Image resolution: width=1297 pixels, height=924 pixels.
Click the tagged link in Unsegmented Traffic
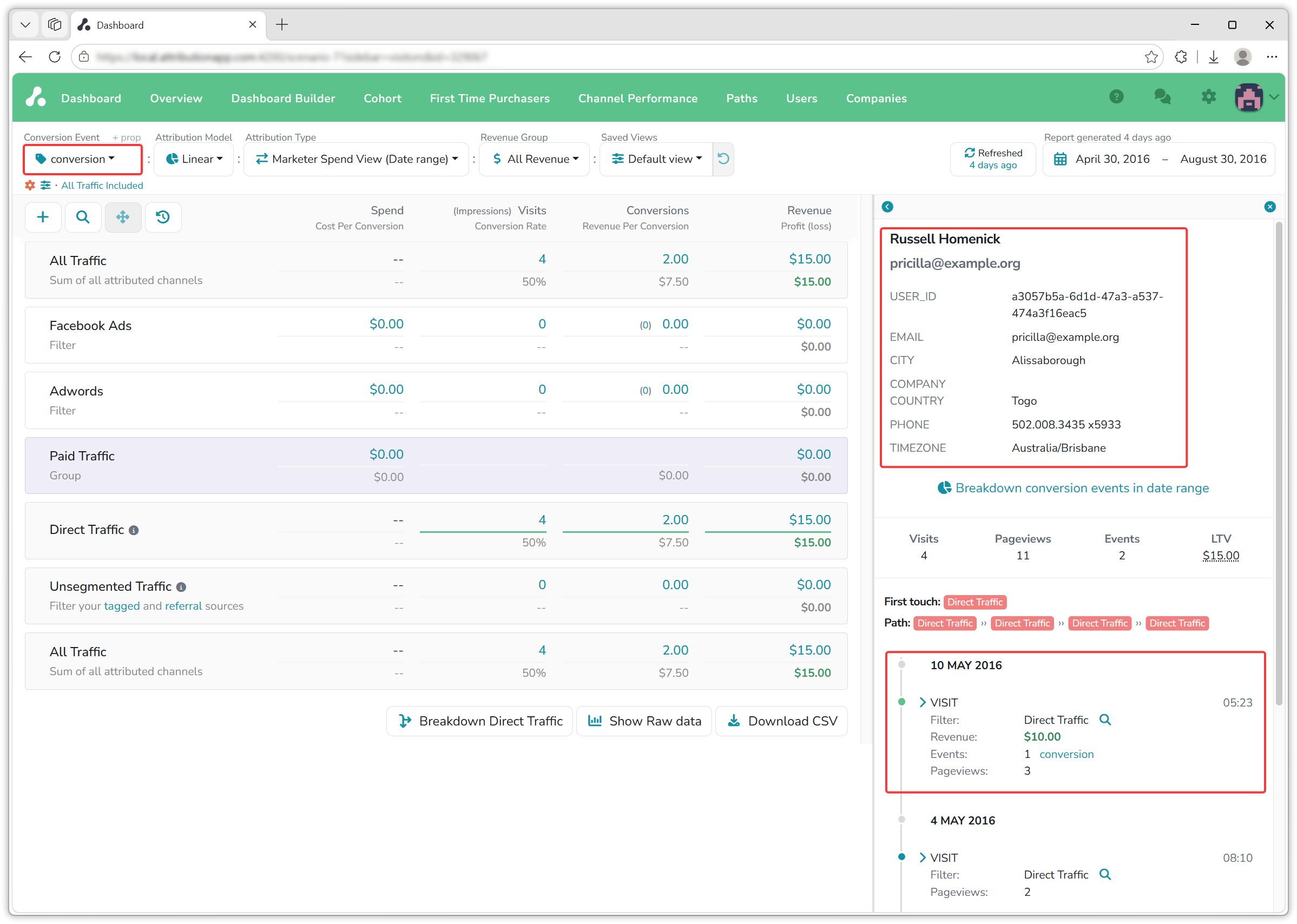tap(122, 606)
